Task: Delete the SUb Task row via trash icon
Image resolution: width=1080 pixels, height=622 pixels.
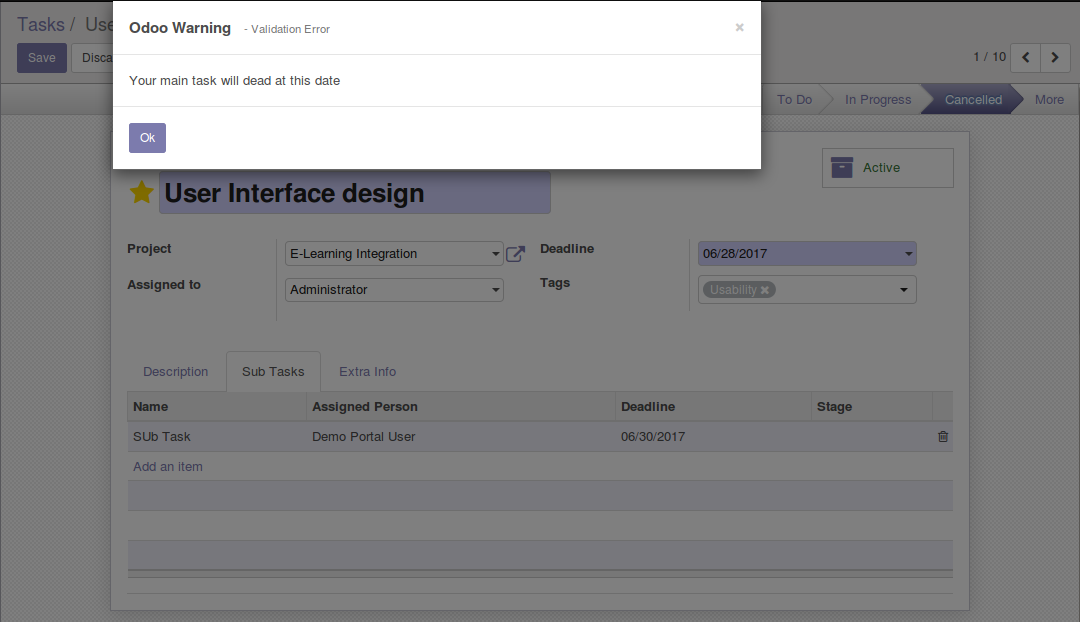Action: pos(942,437)
